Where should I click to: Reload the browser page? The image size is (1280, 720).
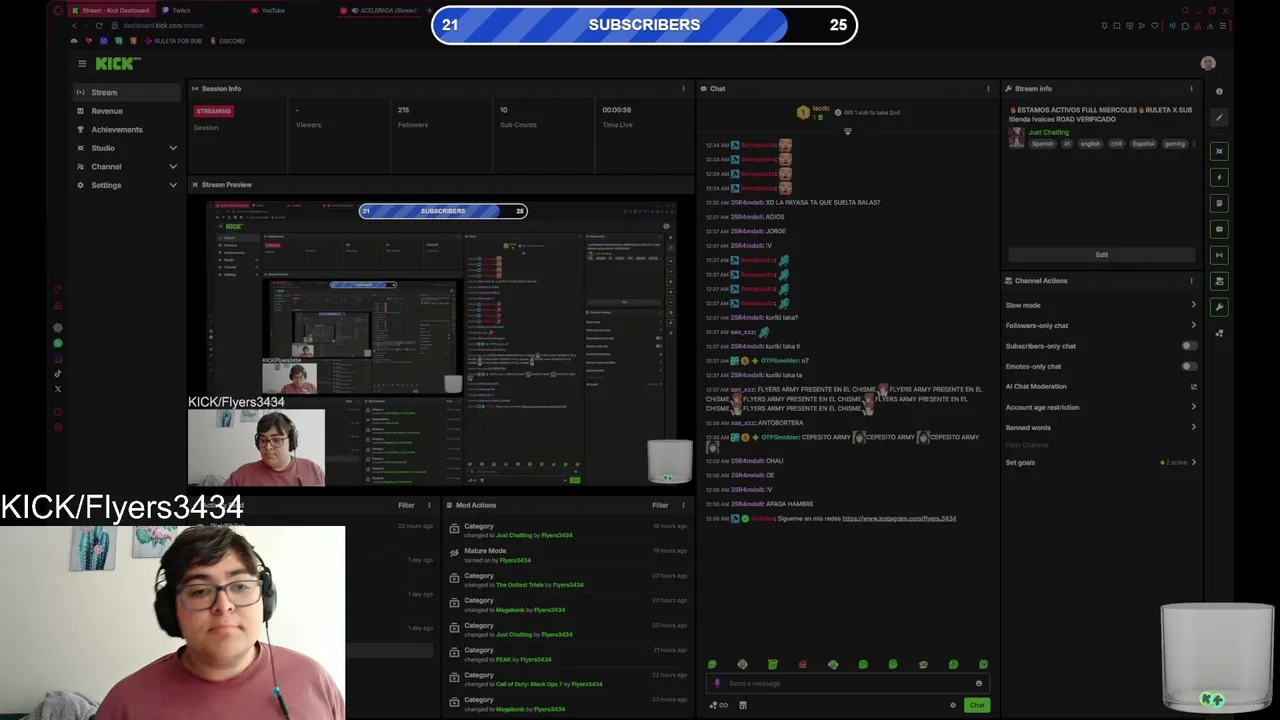(99, 25)
